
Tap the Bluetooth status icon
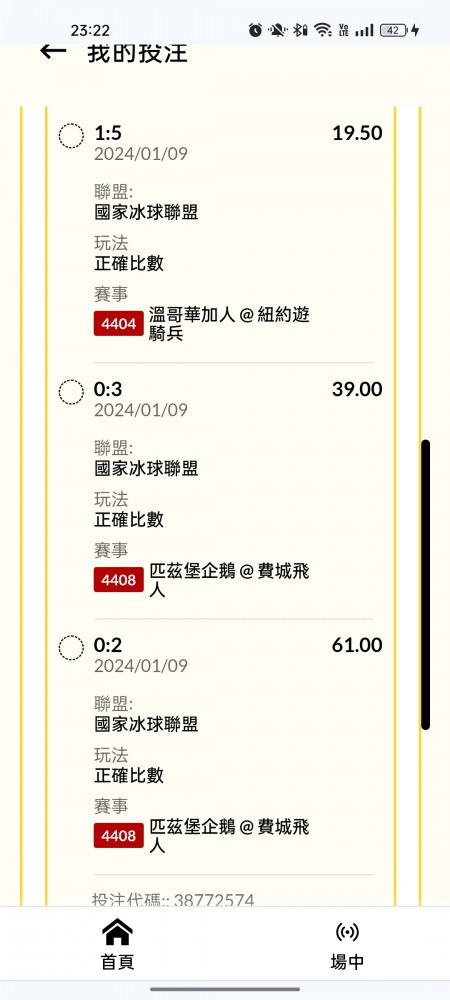pyautogui.click(x=300, y=30)
